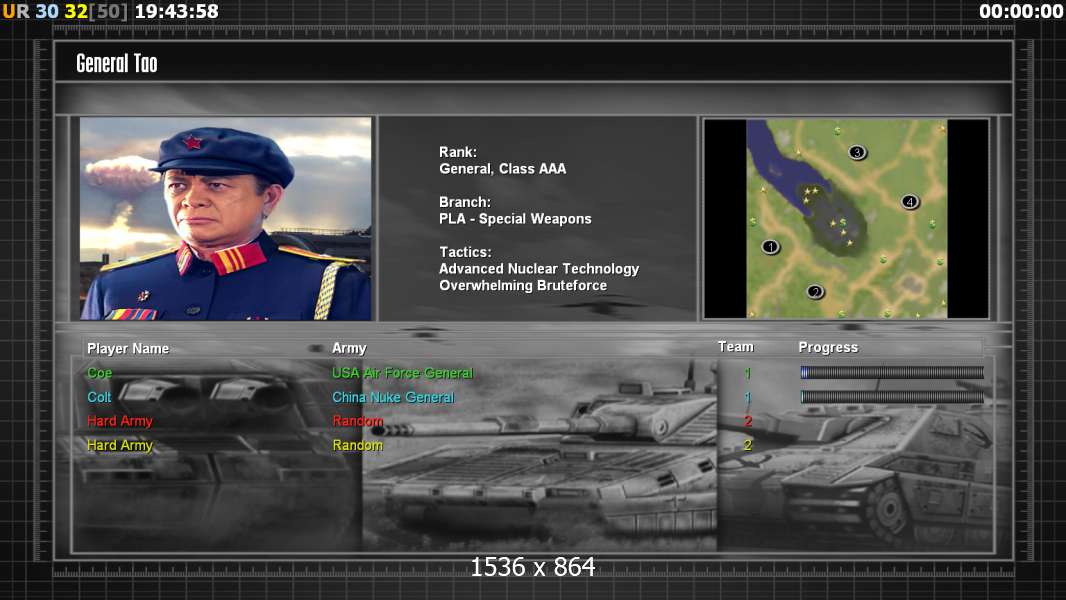
Task: Click the 'General Tao' title text
Action: point(116,63)
